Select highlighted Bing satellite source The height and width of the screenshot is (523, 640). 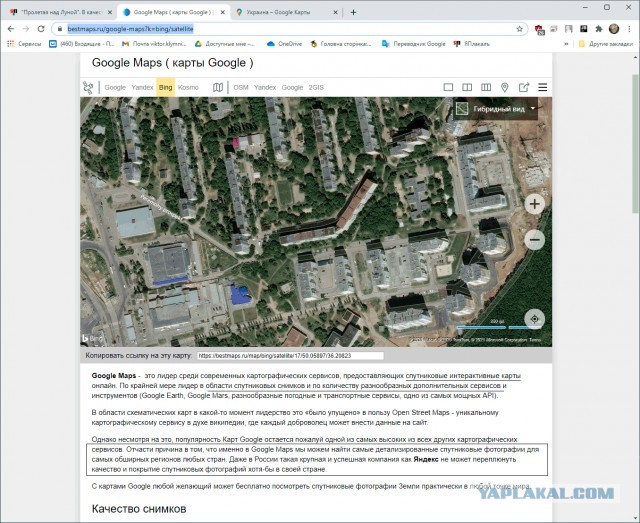pyautogui.click(x=165, y=87)
